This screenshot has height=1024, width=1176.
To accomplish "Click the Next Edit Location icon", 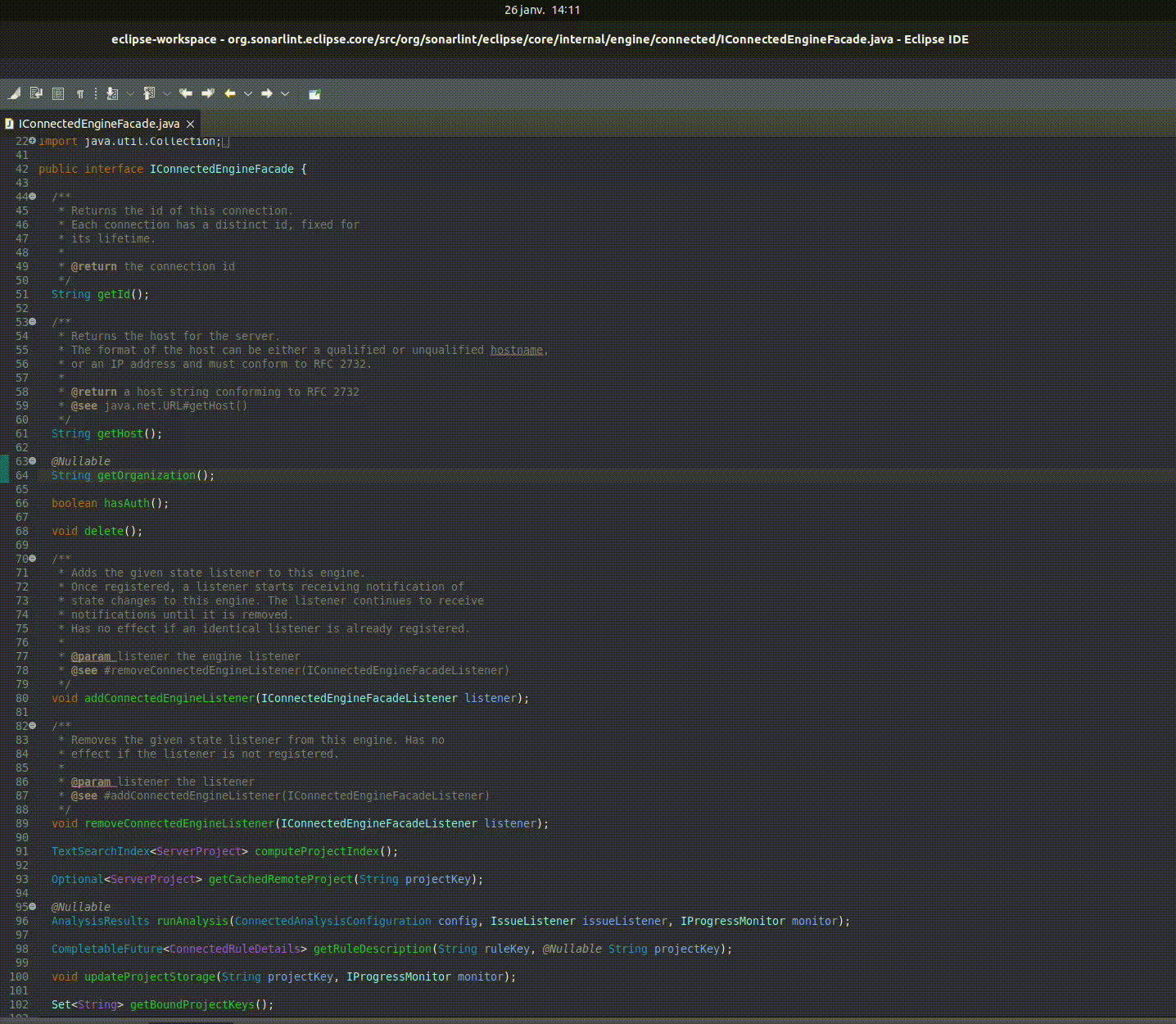I will pyautogui.click(x=207, y=93).
